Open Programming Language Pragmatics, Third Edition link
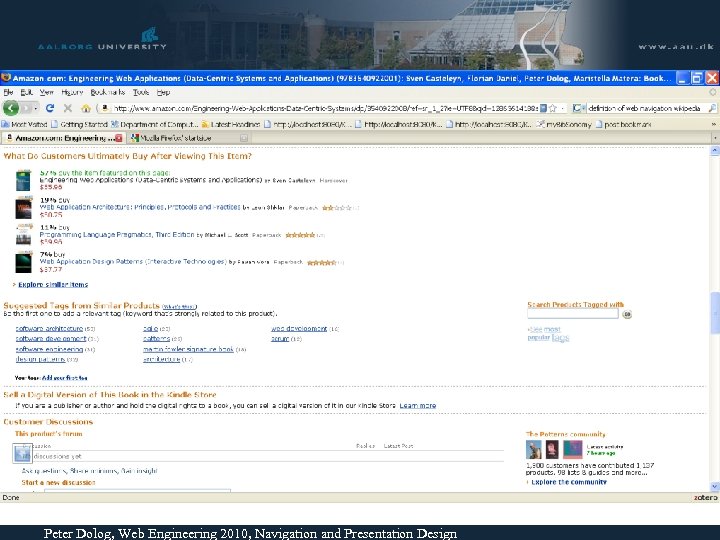 (117, 235)
